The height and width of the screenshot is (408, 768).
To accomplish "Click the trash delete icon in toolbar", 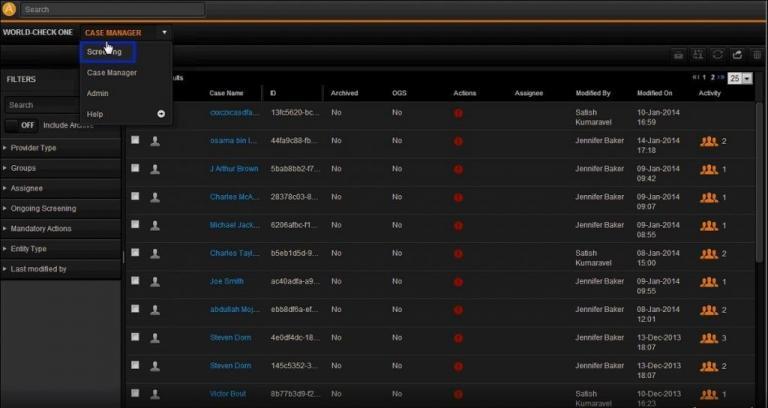I will coord(756,55).
